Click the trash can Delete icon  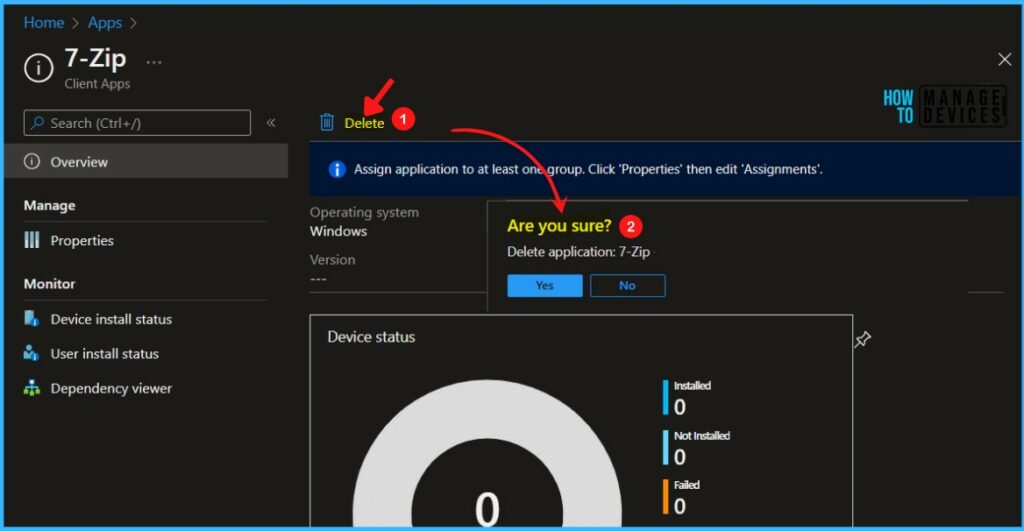(x=327, y=122)
